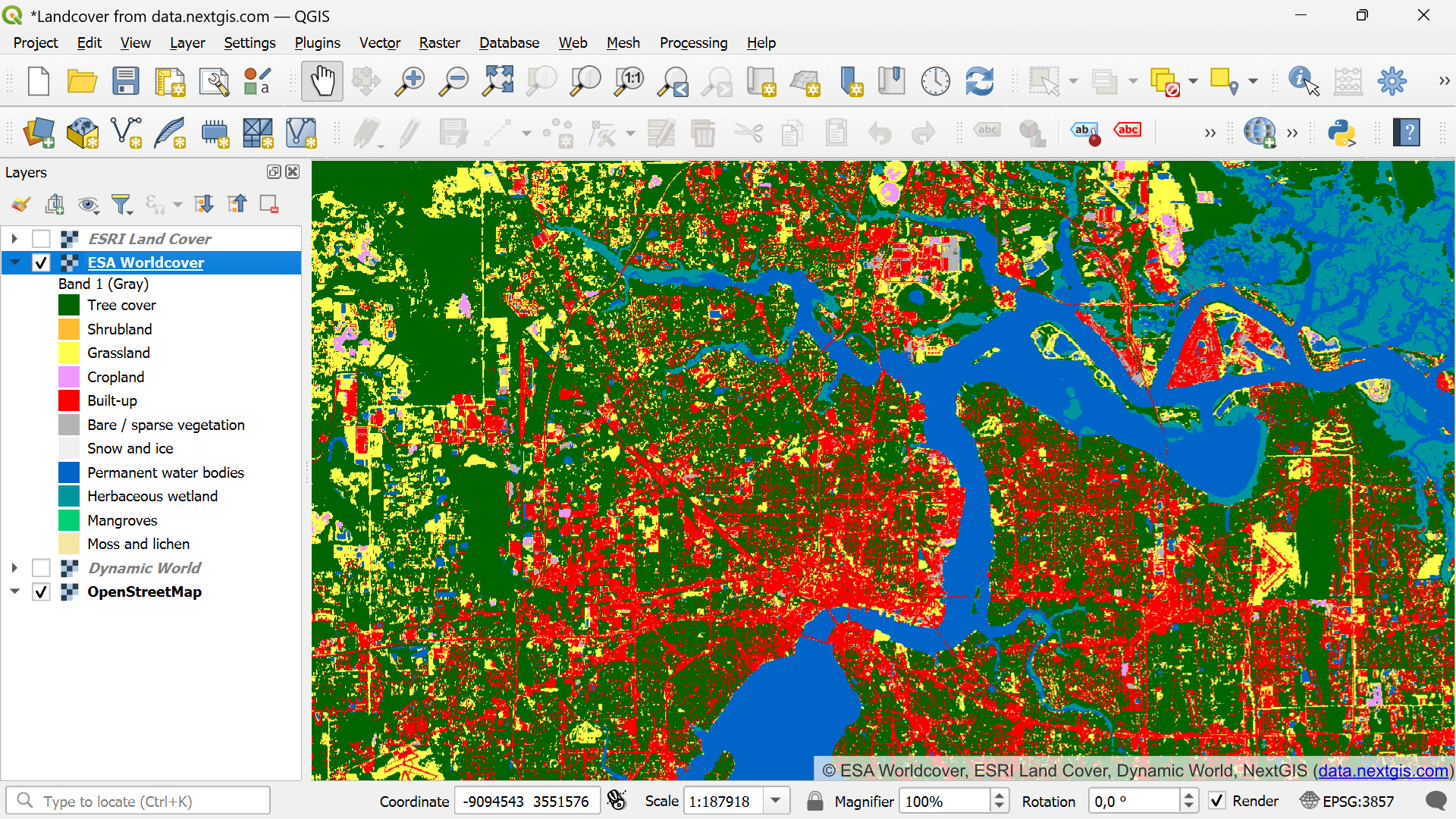Open Select by Location dropdown arrow

1253,81
